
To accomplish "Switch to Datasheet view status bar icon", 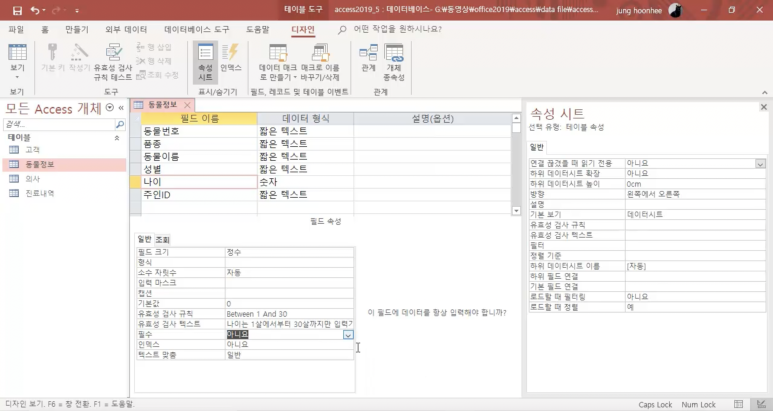I will (738, 404).
